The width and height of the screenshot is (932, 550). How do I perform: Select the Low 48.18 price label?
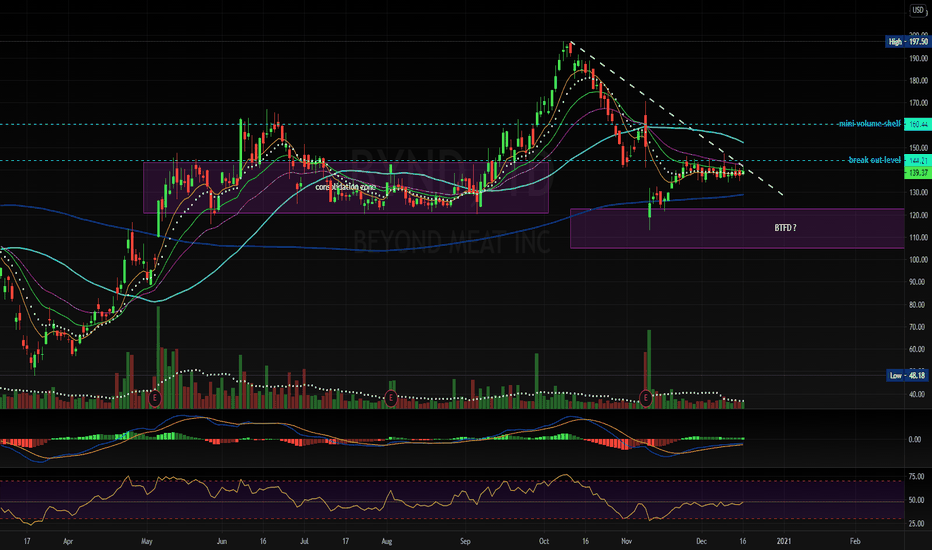[x=908, y=375]
